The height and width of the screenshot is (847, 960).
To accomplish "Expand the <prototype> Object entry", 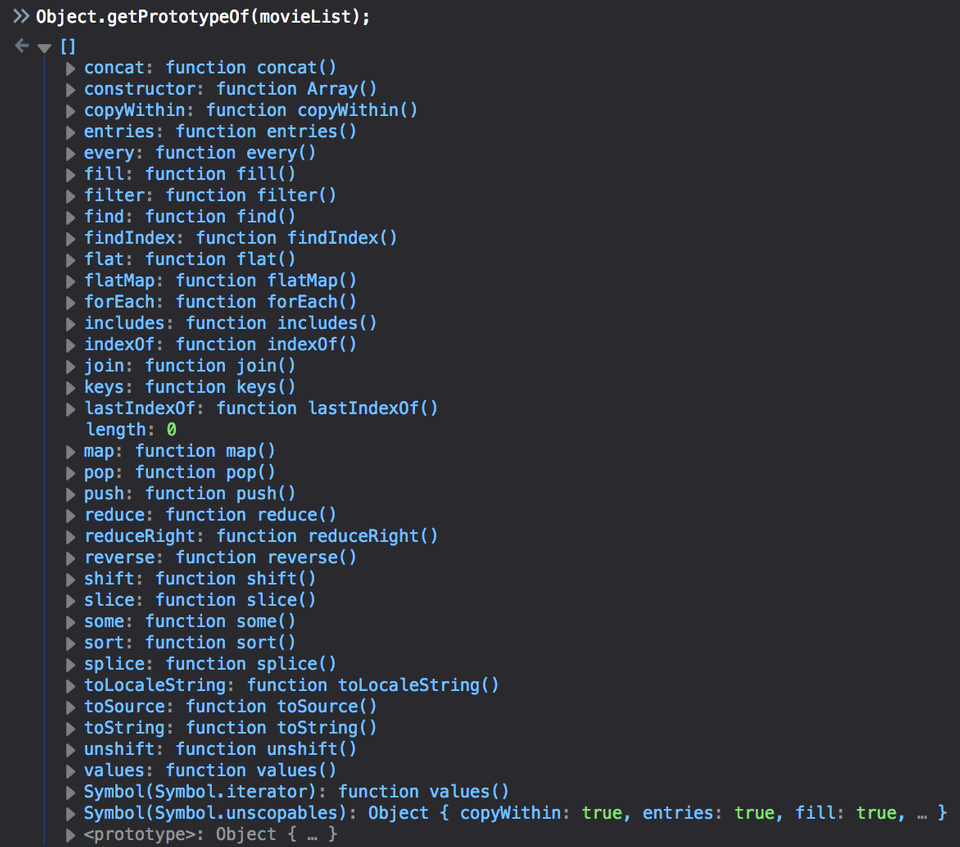I will [71, 834].
